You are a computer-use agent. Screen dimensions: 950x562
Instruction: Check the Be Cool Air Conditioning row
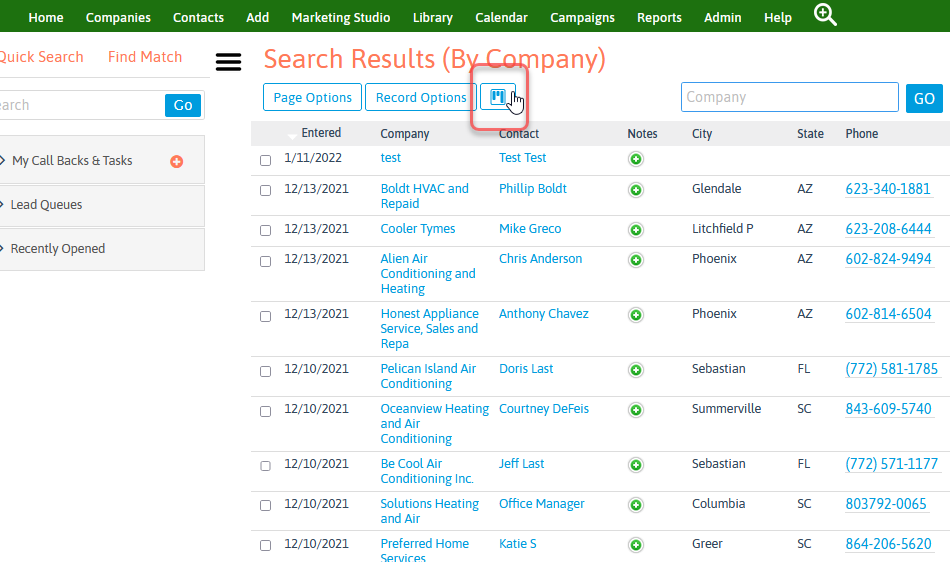pyautogui.click(x=265, y=466)
